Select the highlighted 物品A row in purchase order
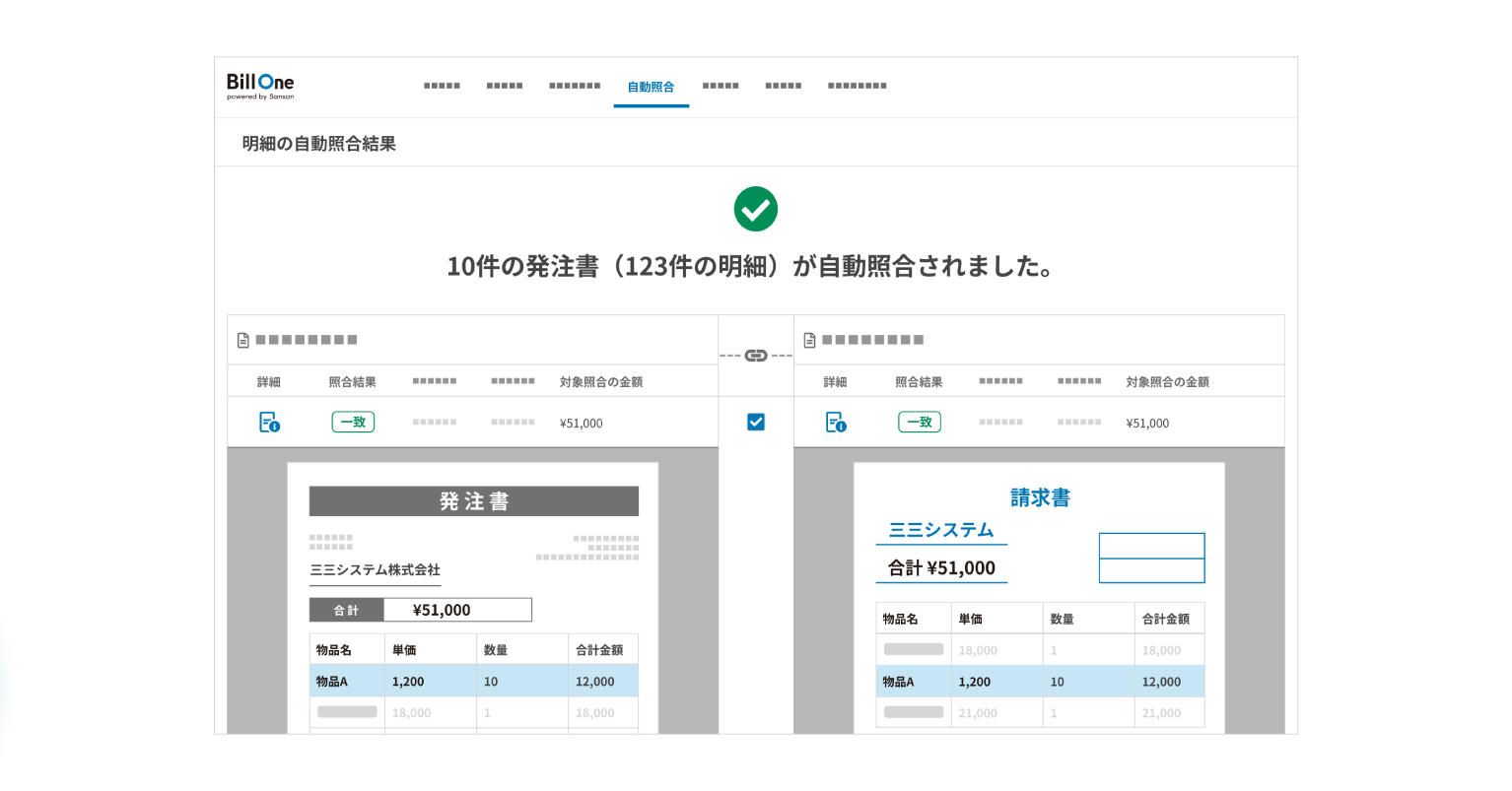This screenshot has height=791, width=1512. (474, 682)
